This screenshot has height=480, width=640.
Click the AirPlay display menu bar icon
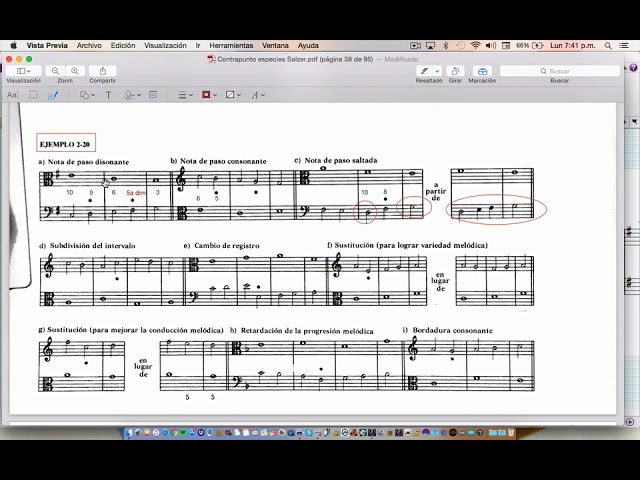[430, 46]
